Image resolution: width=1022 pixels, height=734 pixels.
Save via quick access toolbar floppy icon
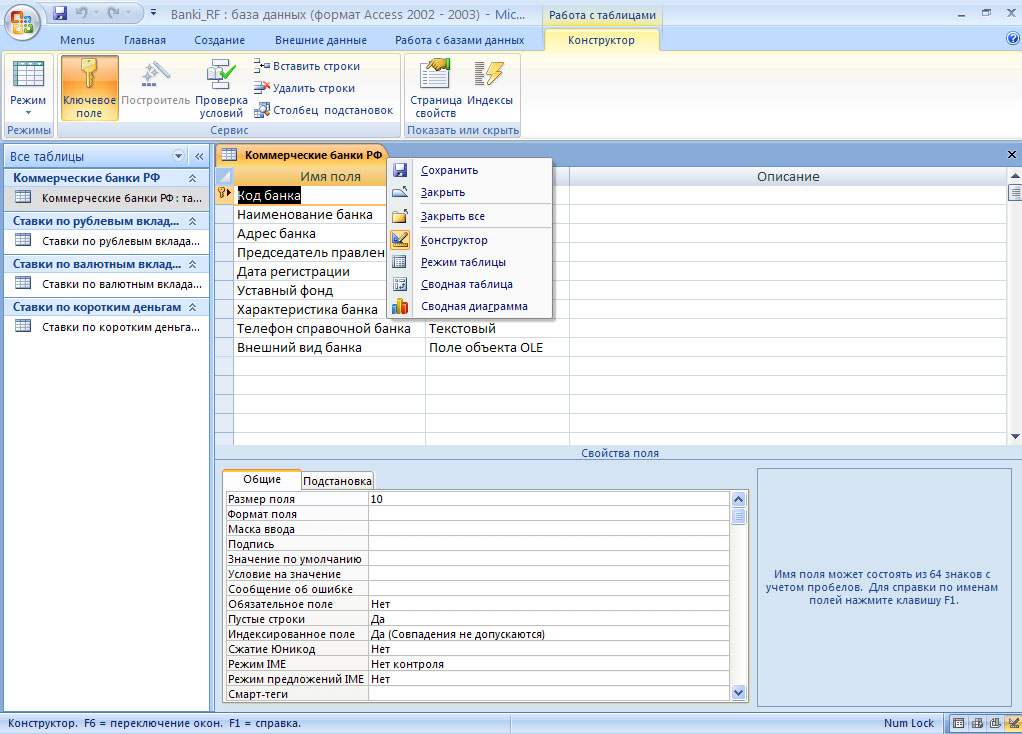coord(60,12)
